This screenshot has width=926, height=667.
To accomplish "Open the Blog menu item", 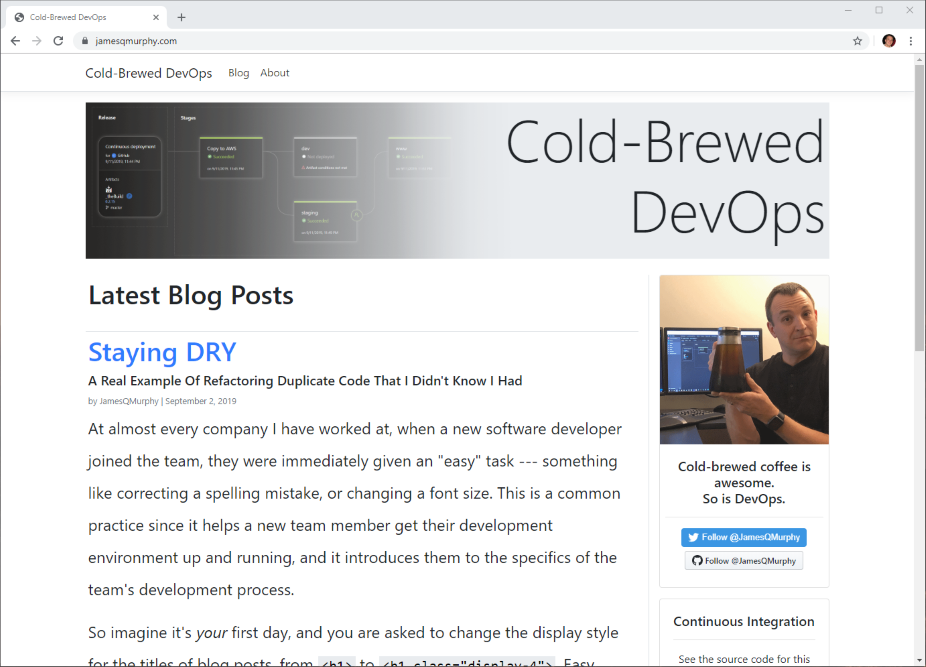I will tap(238, 73).
